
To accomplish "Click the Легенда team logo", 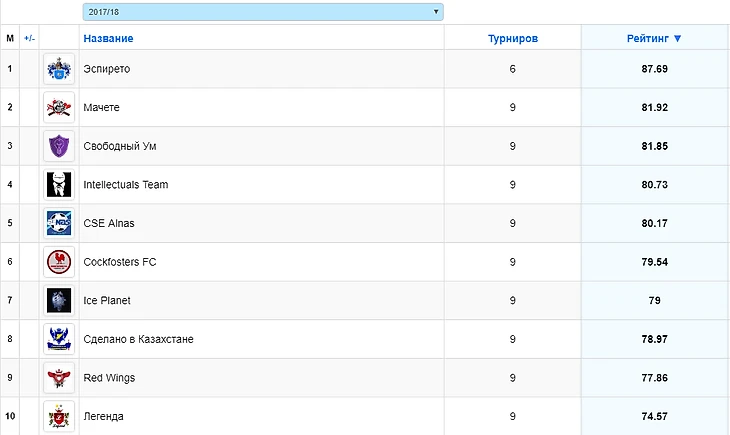I will pos(59,416).
